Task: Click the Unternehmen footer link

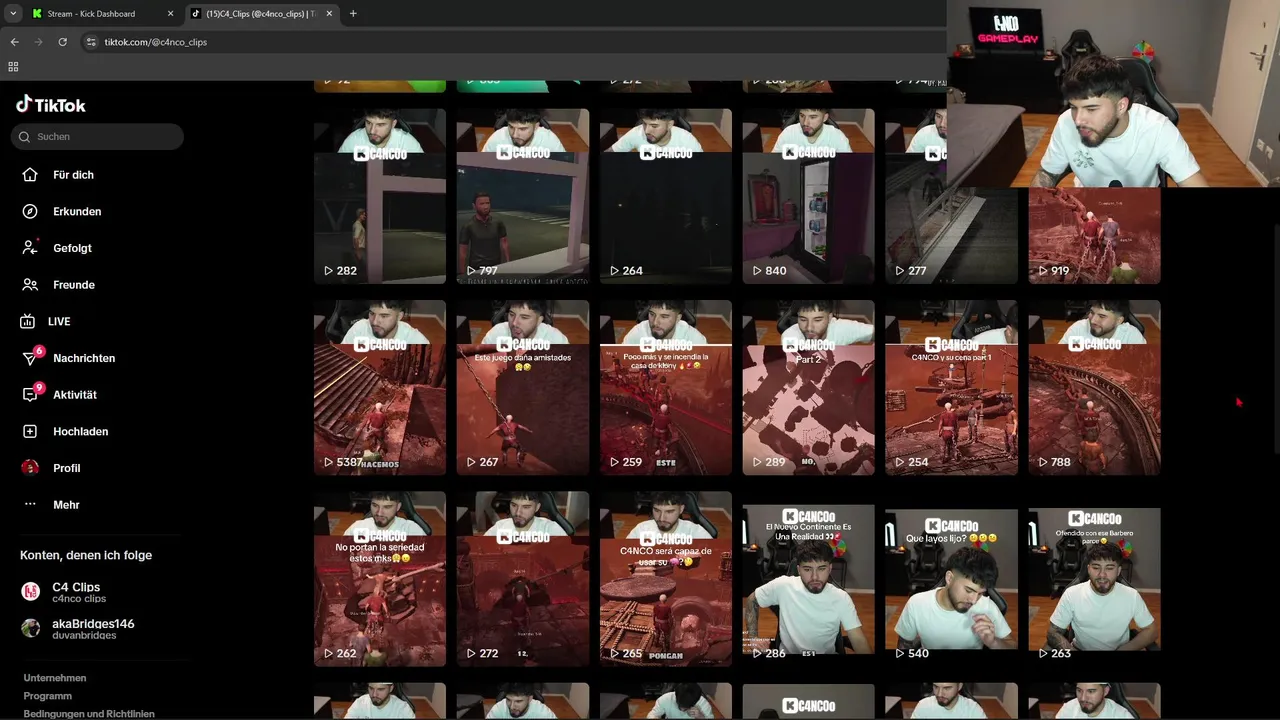Action: (x=55, y=678)
